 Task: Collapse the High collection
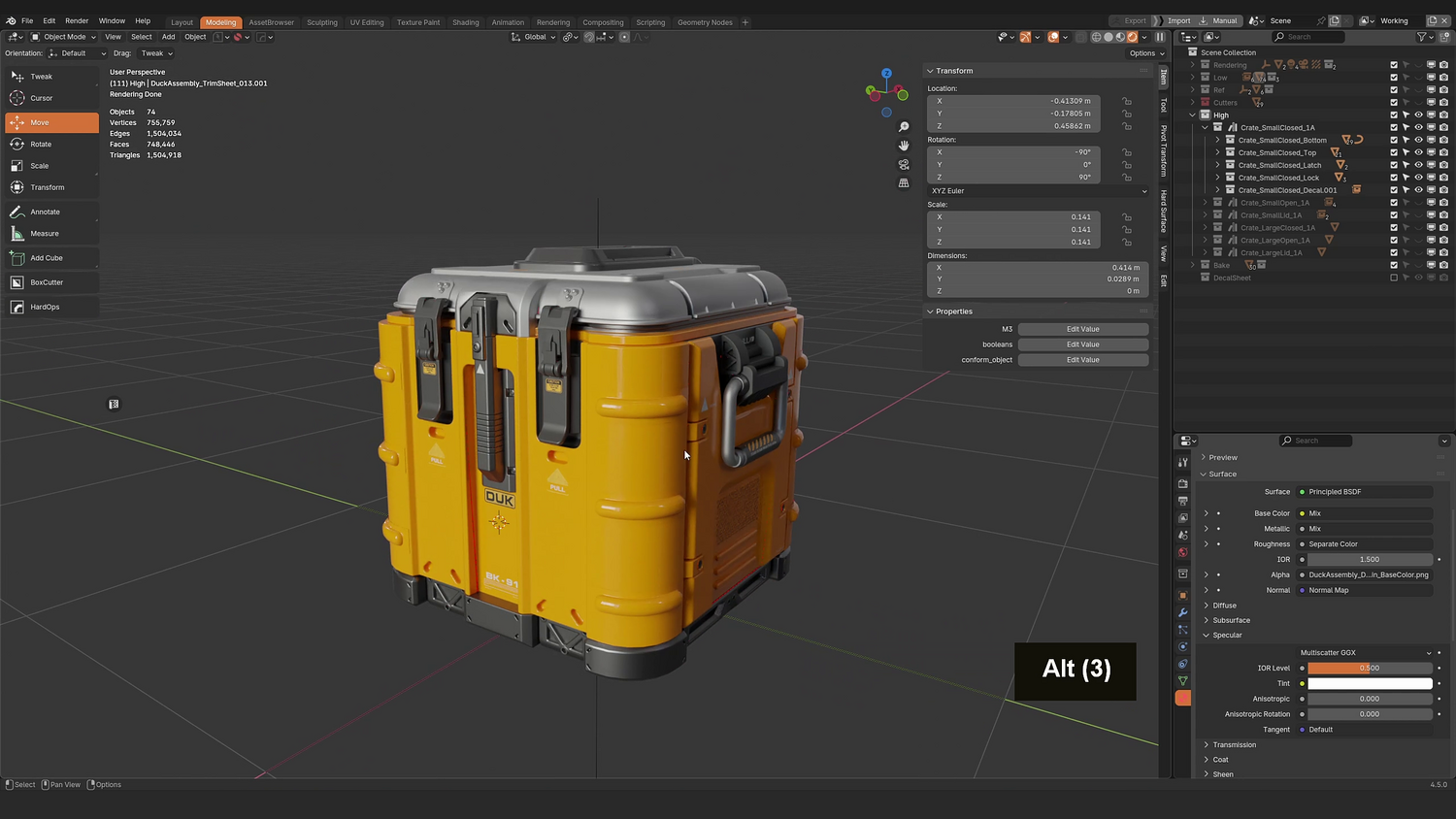[1193, 115]
